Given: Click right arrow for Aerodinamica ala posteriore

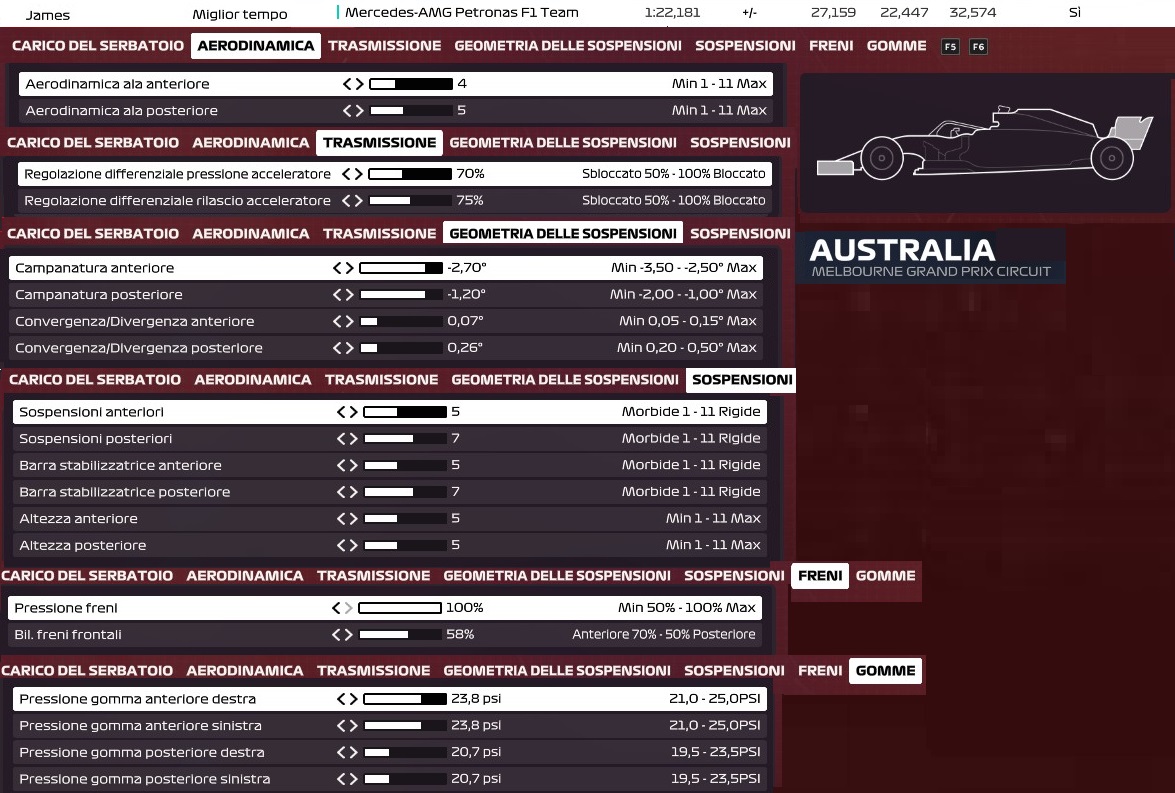Looking at the screenshot, I should (359, 111).
